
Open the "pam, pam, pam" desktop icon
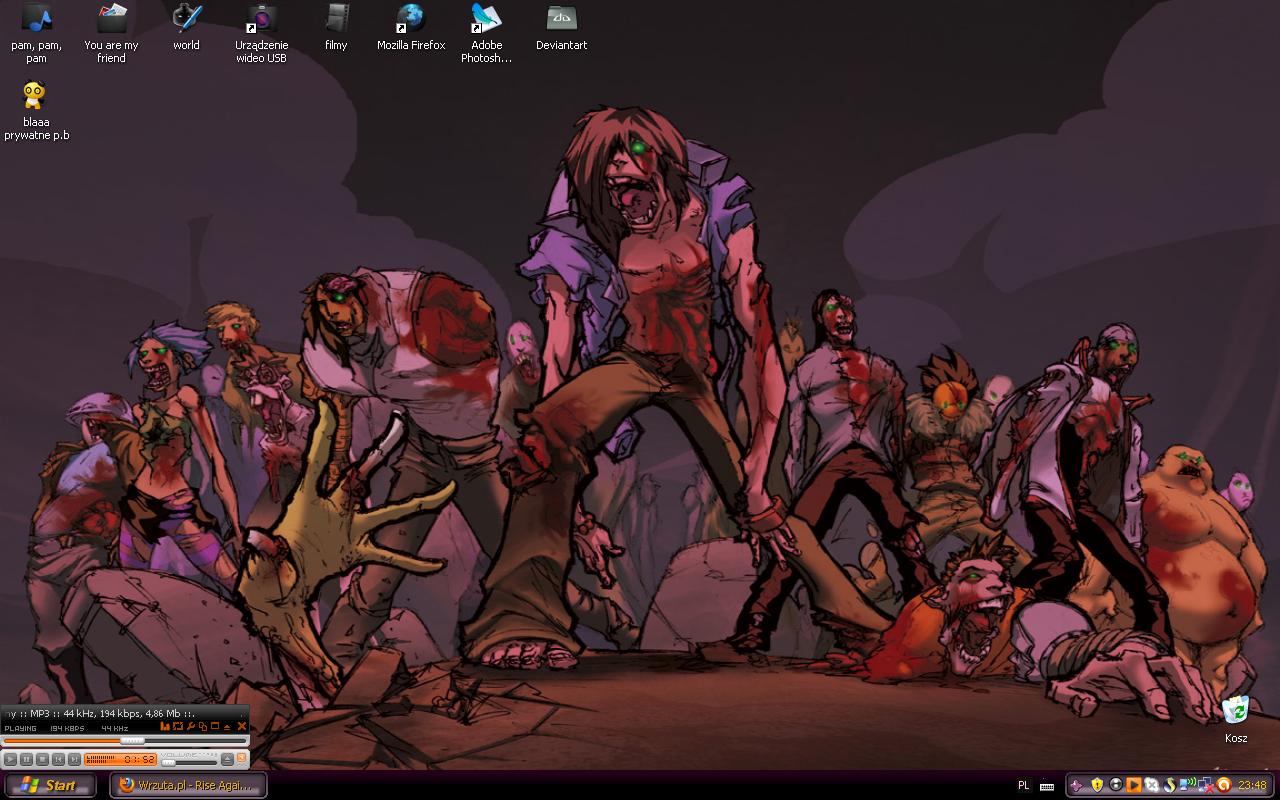(x=36, y=33)
